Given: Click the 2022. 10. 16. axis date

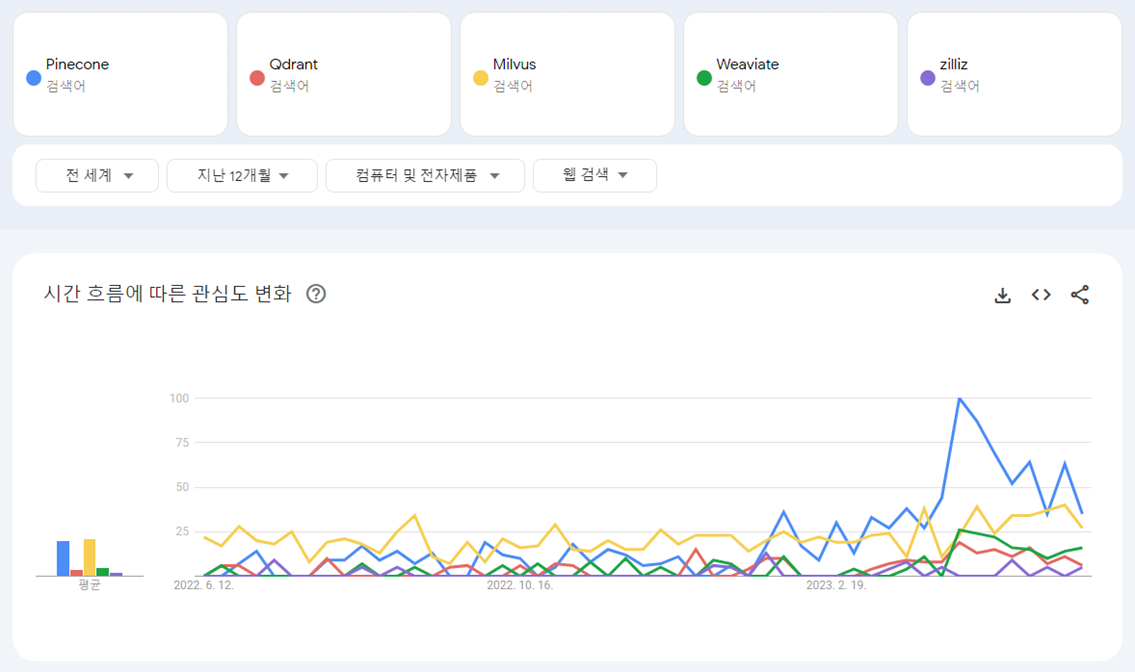Looking at the screenshot, I should pyautogui.click(x=519, y=585).
